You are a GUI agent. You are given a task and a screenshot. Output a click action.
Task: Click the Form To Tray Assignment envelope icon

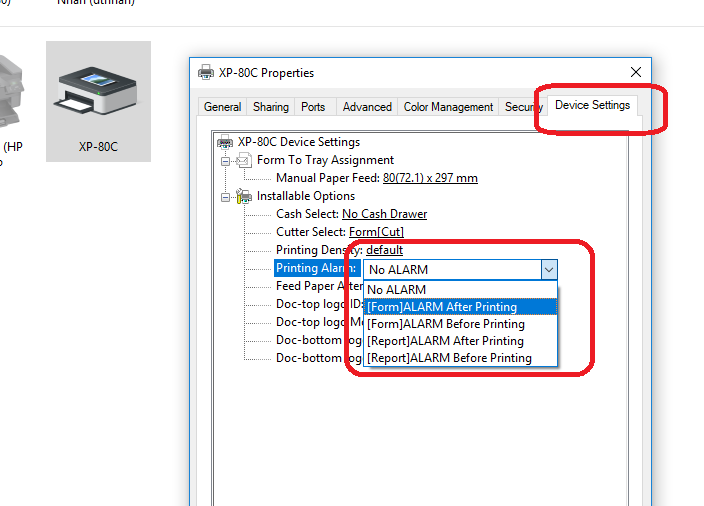[x=244, y=160]
